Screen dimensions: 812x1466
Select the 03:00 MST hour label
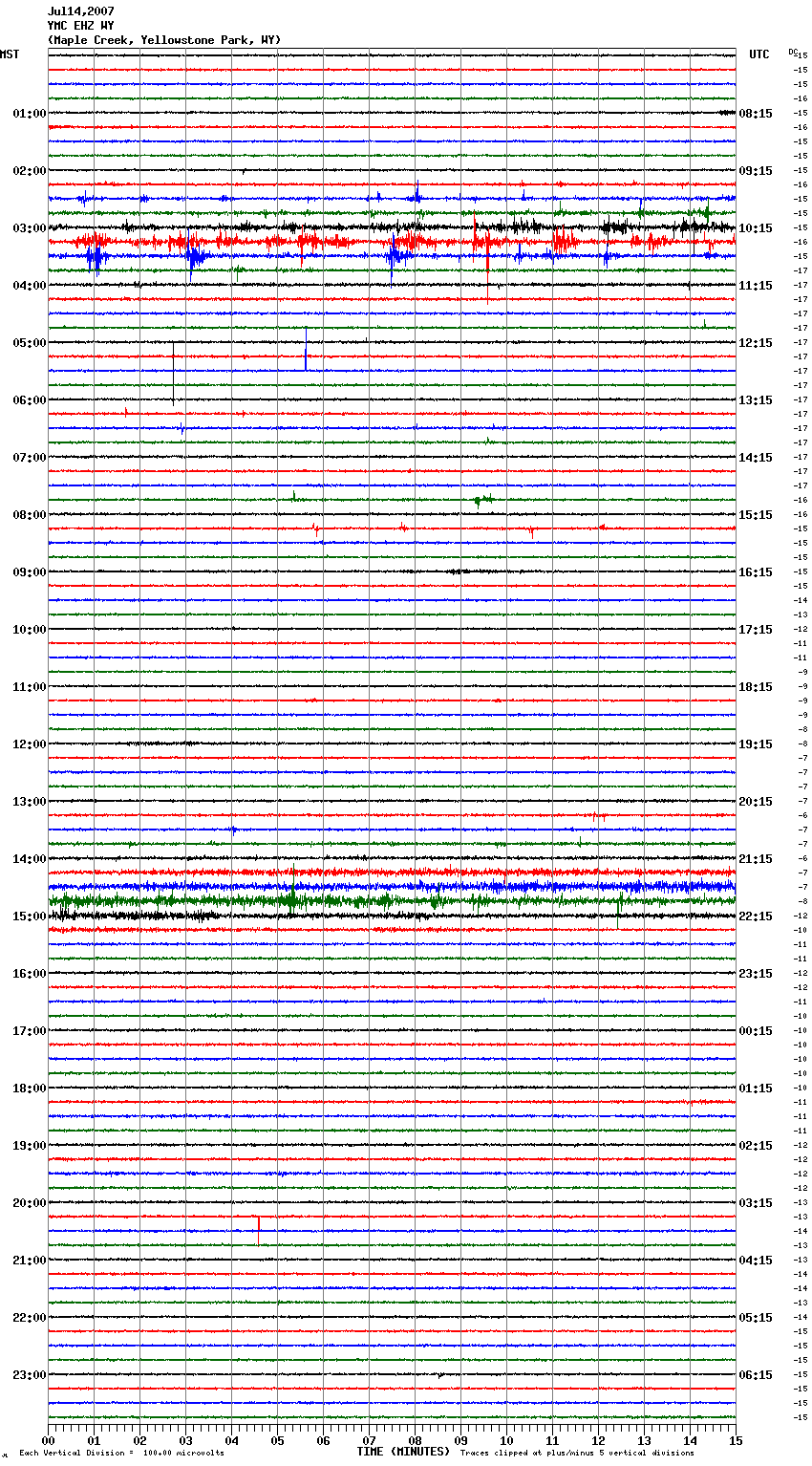pyautogui.click(x=30, y=228)
